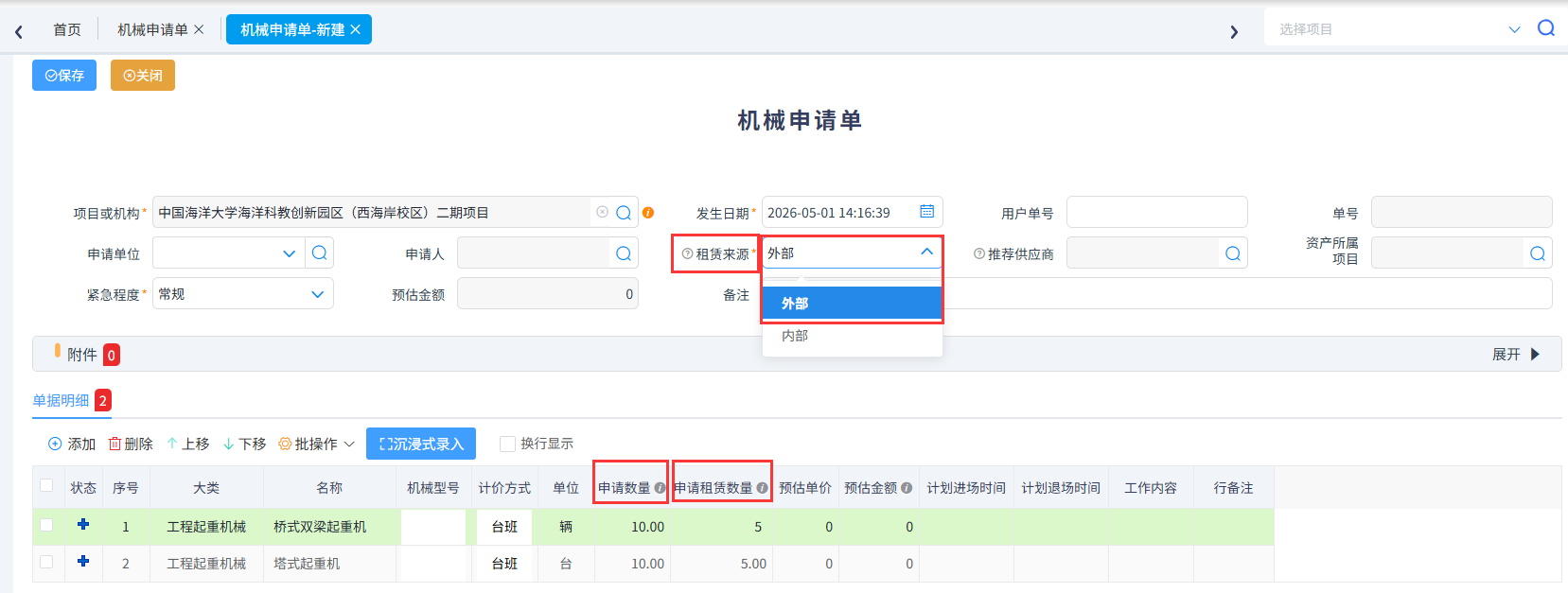Choose 内部 from the dropdown list
1568x593 pixels.
click(x=853, y=336)
